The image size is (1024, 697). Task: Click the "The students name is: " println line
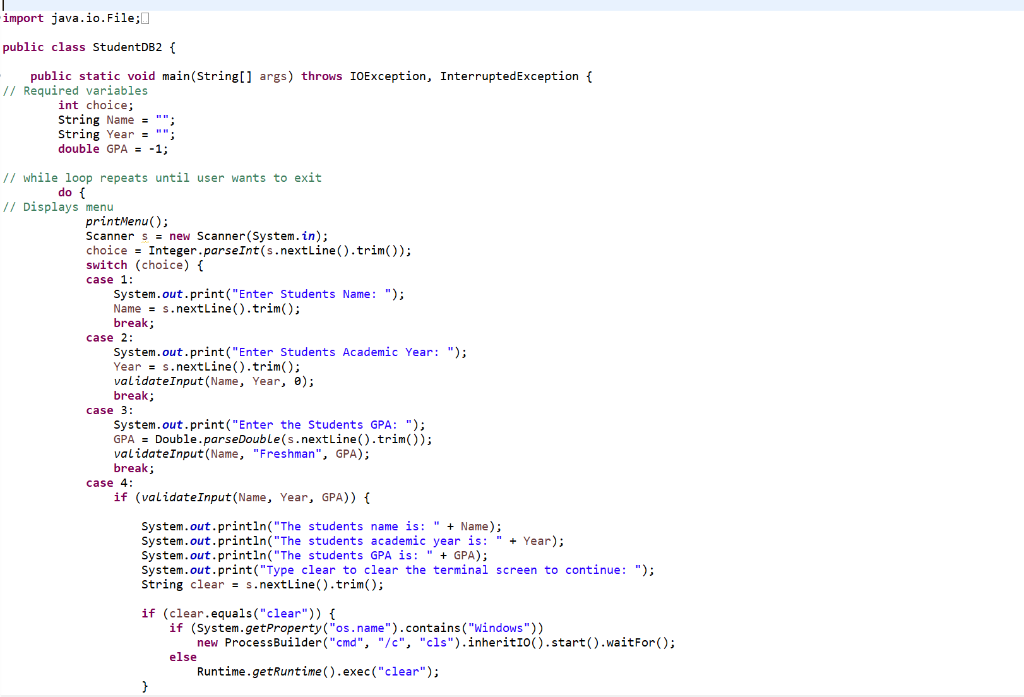[321, 527]
